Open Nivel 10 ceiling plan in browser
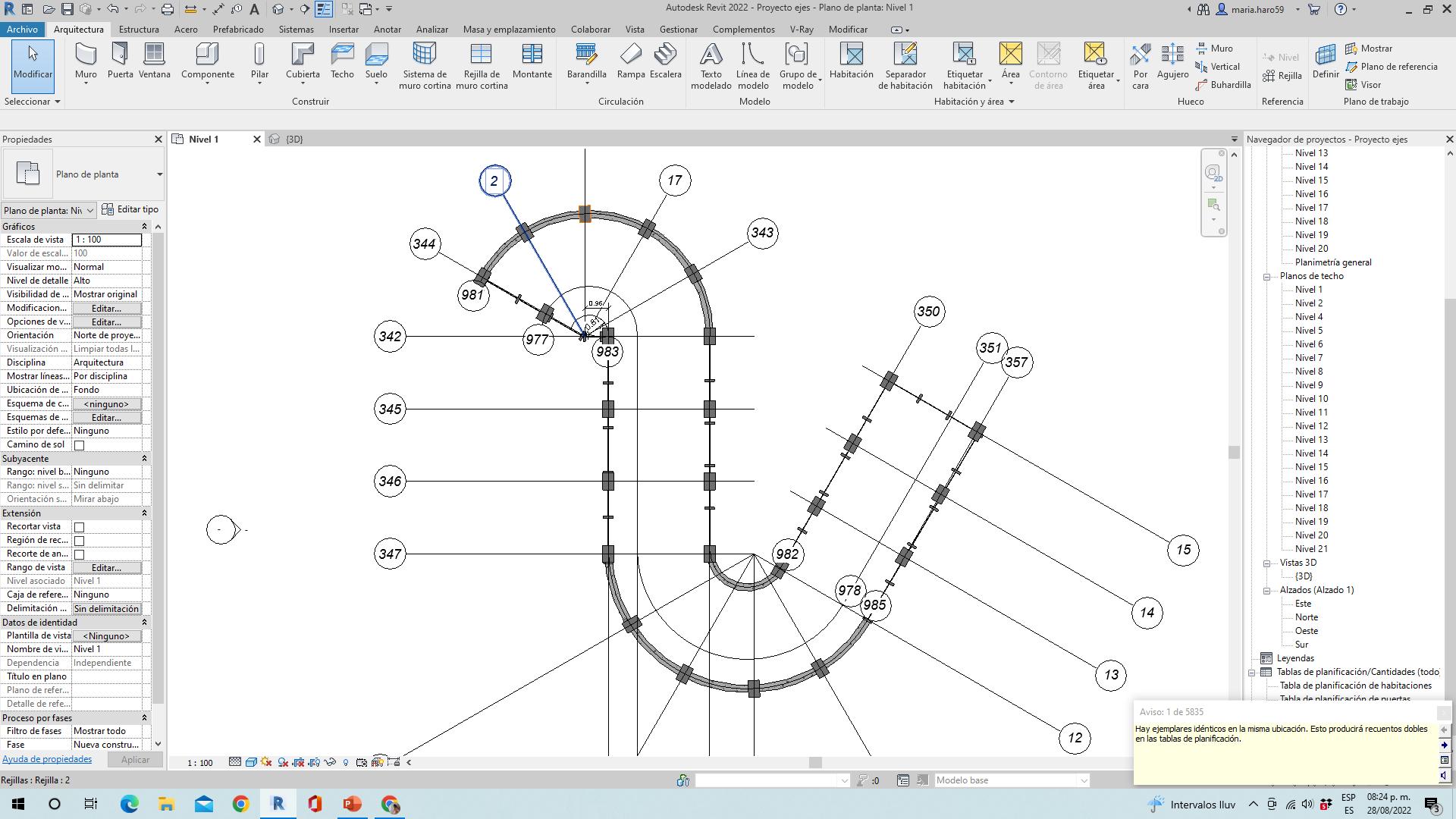The image size is (1456, 819). coord(1311,399)
